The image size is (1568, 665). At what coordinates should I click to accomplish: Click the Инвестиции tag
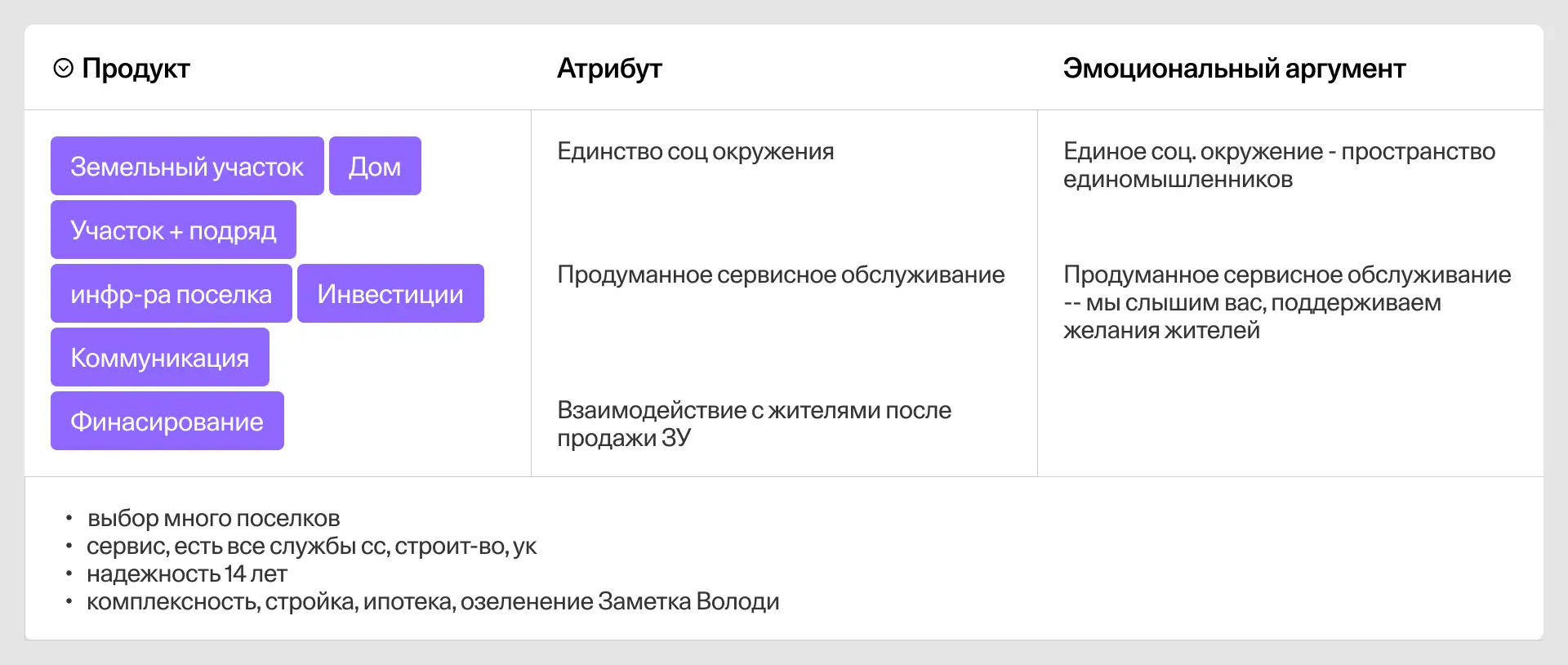click(390, 294)
